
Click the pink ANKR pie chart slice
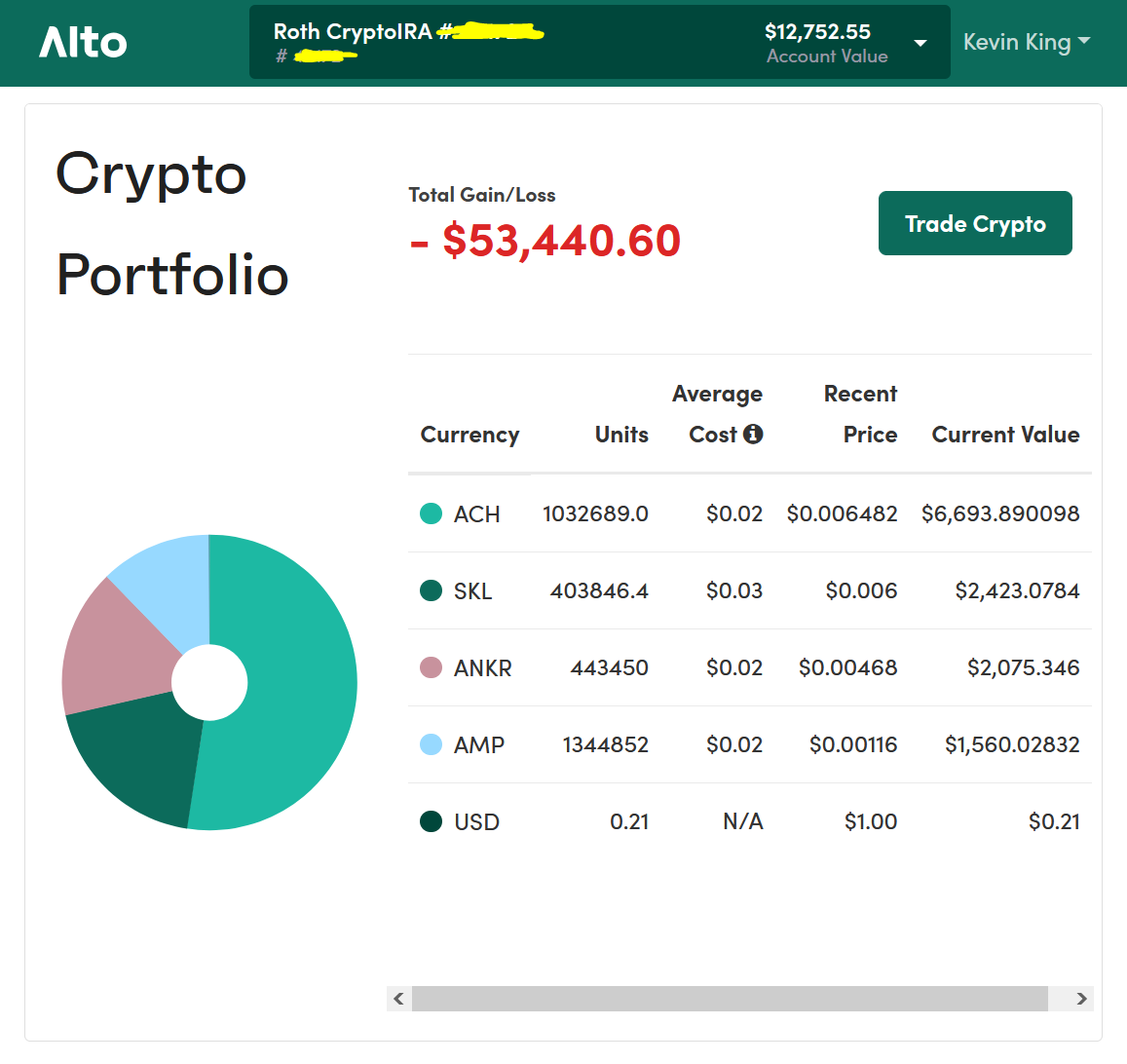112,648
